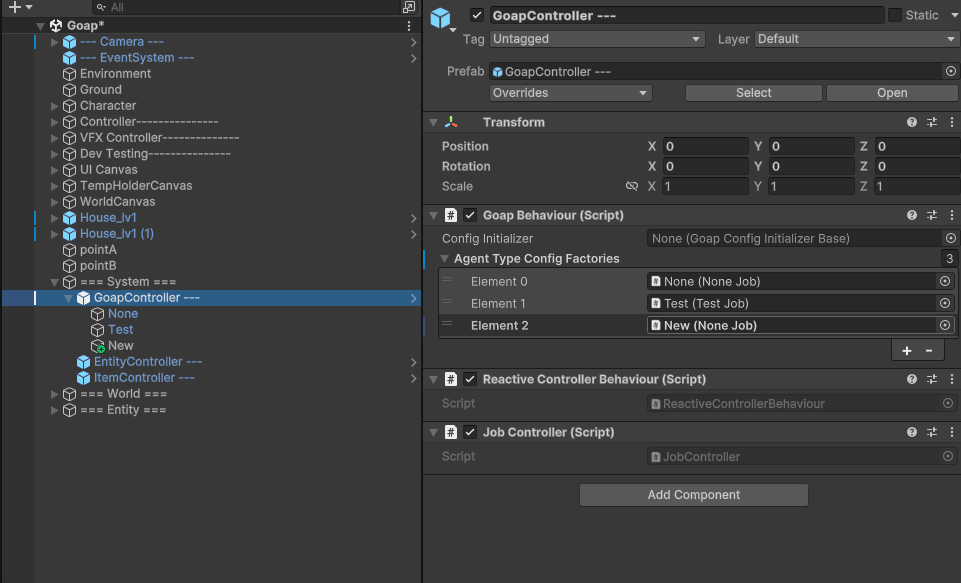Select the Test child object
The height and width of the screenshot is (583, 961).
click(x=121, y=330)
